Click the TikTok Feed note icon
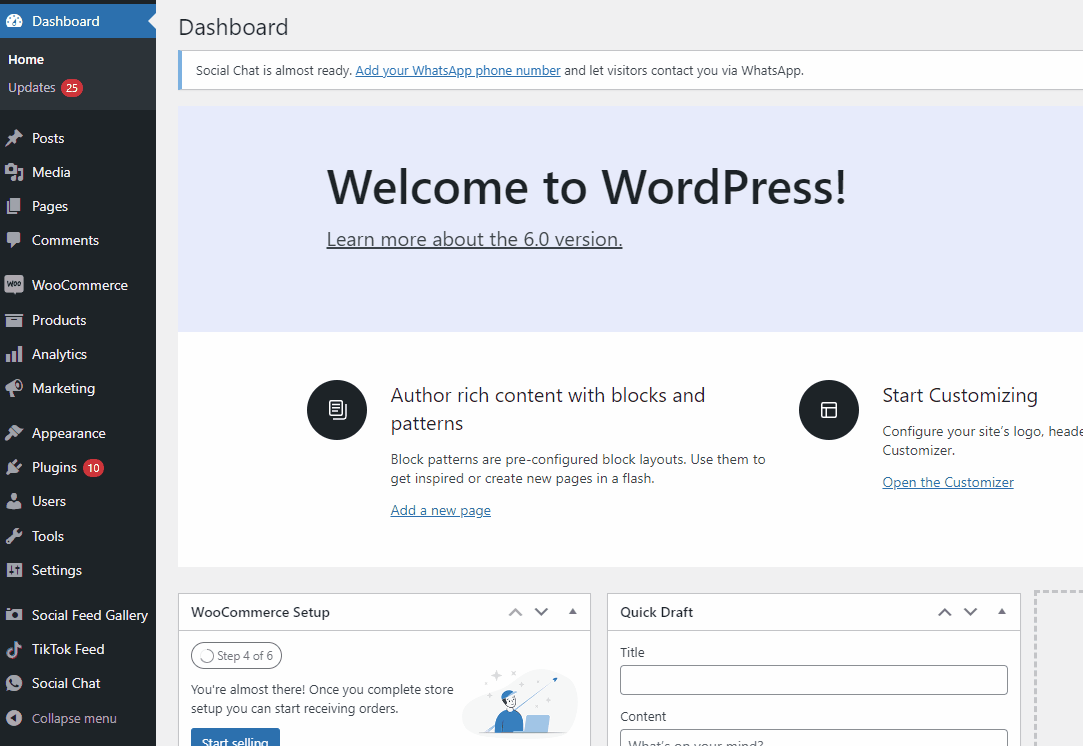Image resolution: width=1083 pixels, height=746 pixels. [x=14, y=649]
